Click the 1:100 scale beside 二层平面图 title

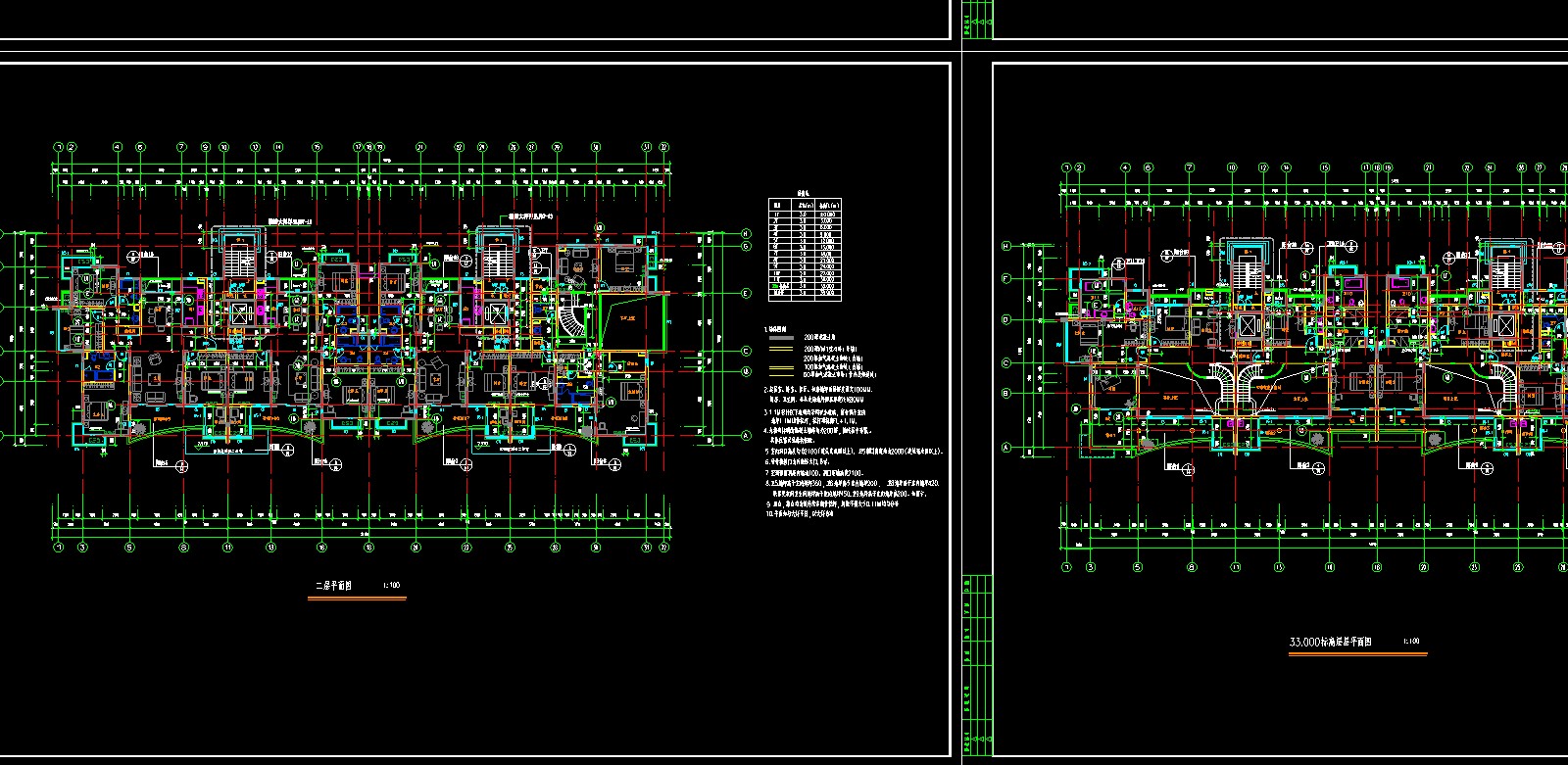click(392, 586)
